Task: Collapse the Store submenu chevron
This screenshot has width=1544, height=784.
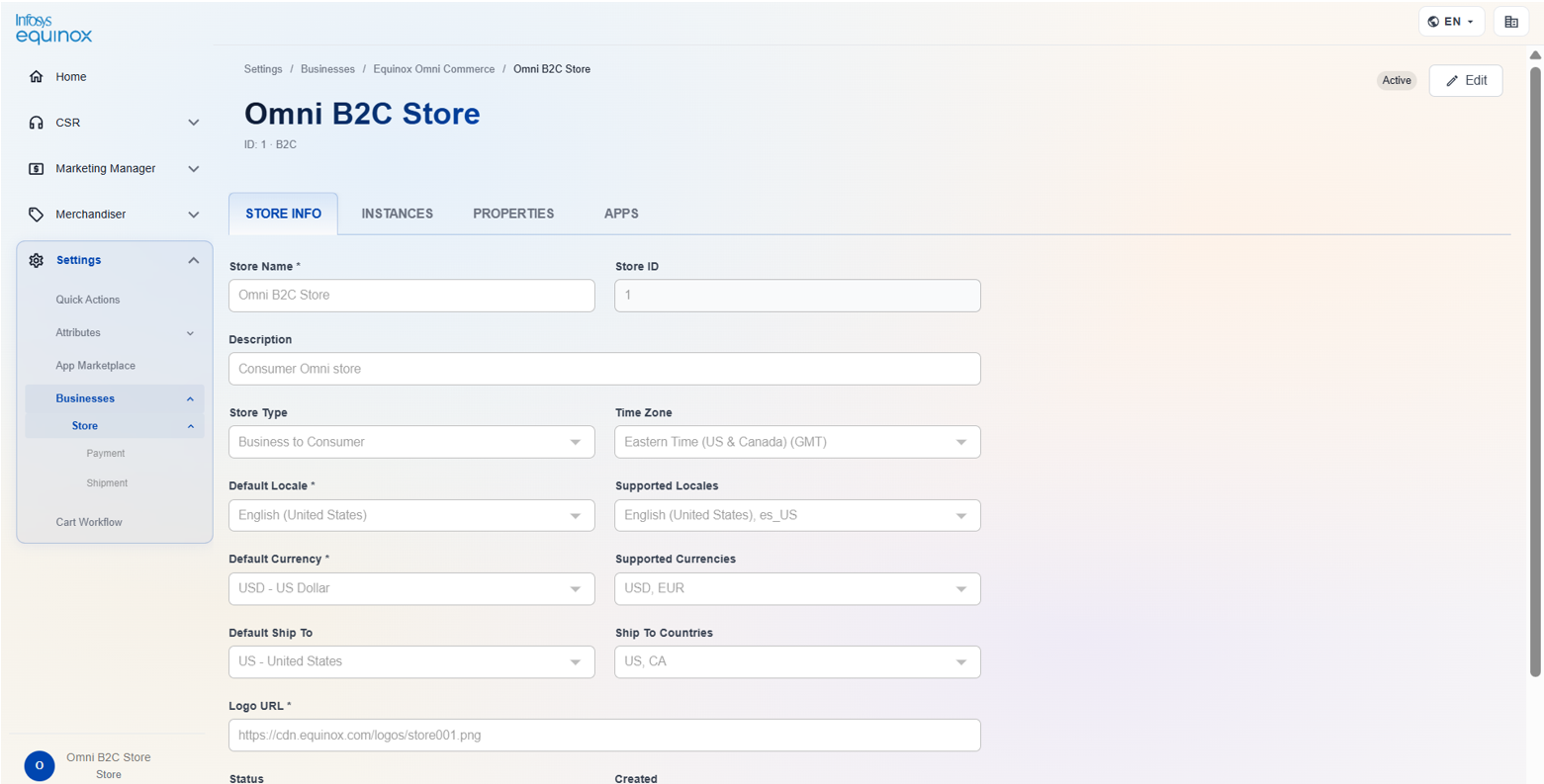Action: click(x=191, y=426)
